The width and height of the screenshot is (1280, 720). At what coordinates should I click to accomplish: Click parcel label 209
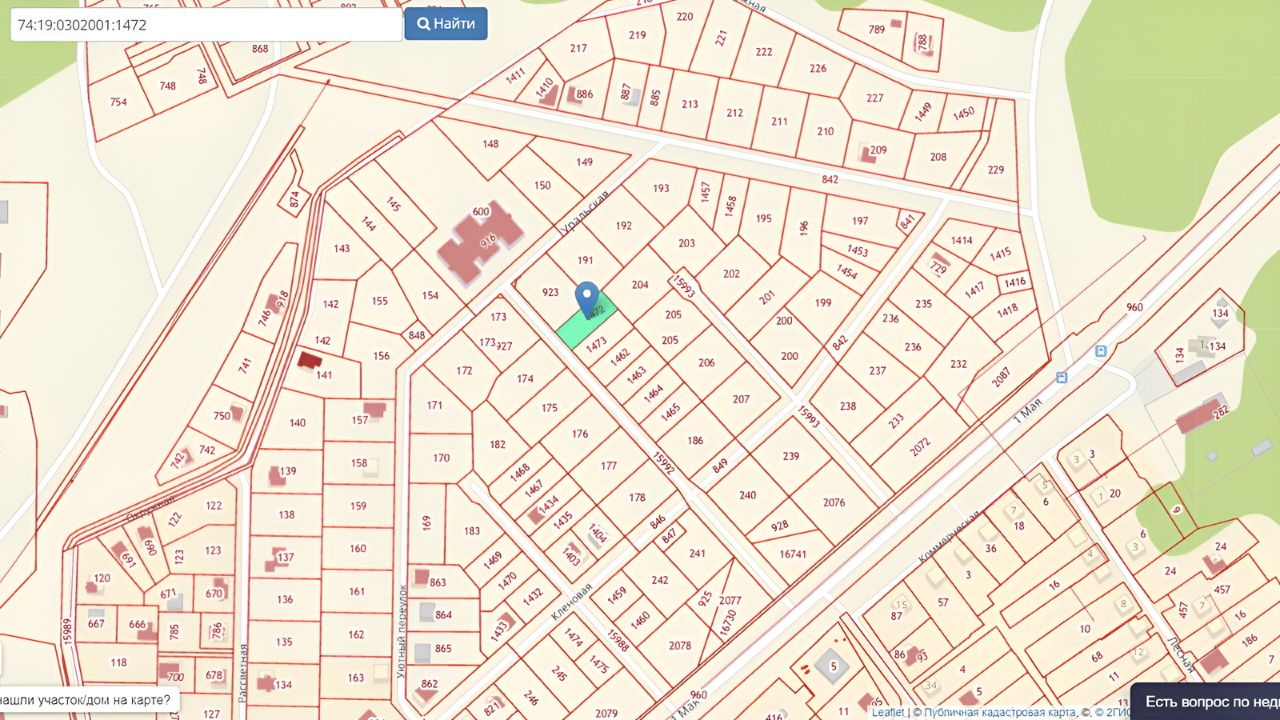pyautogui.click(x=878, y=151)
